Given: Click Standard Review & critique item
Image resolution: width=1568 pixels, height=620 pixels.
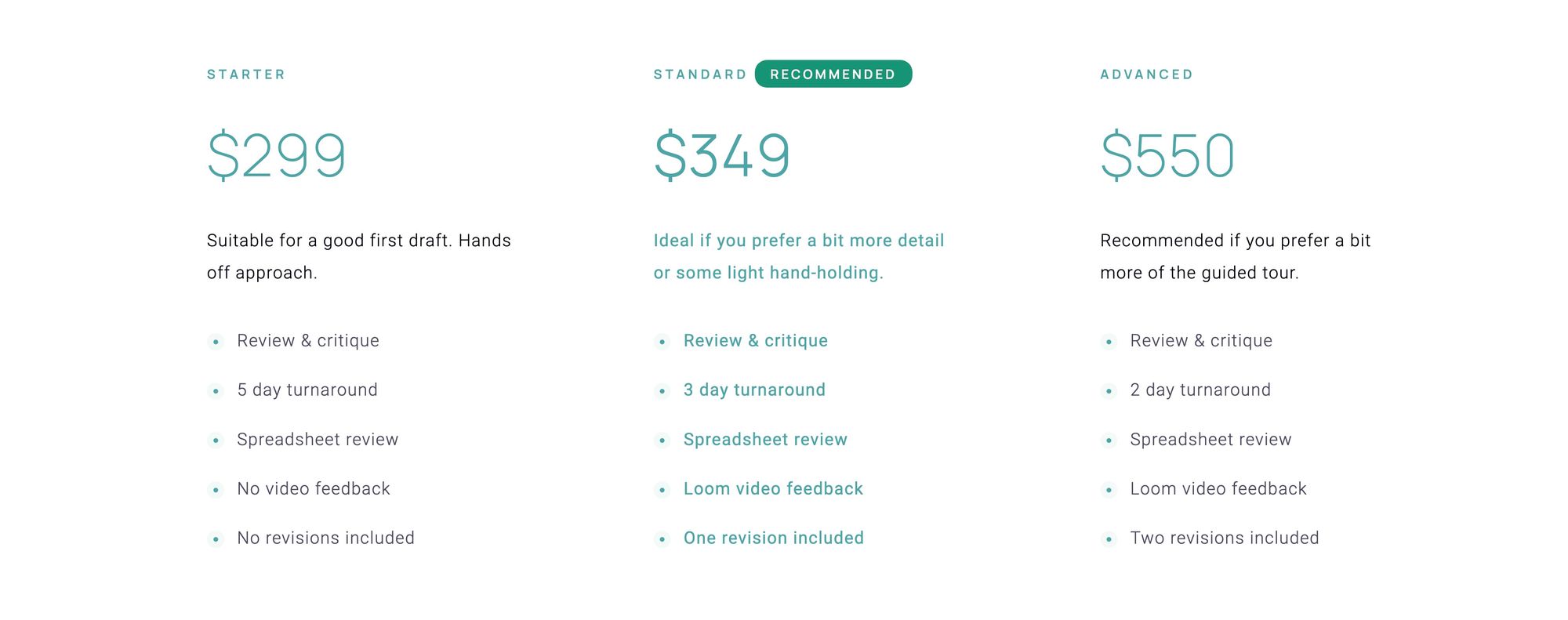Looking at the screenshot, I should point(741,340).
